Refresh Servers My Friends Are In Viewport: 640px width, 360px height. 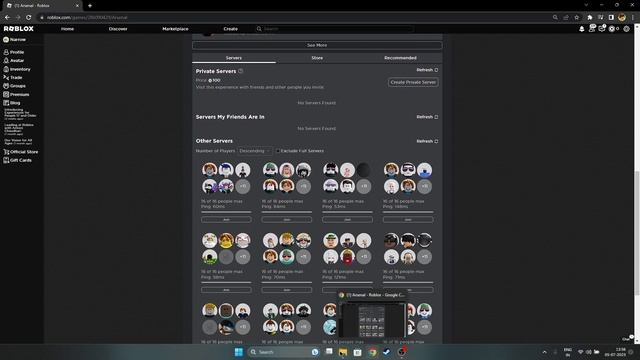point(427,117)
